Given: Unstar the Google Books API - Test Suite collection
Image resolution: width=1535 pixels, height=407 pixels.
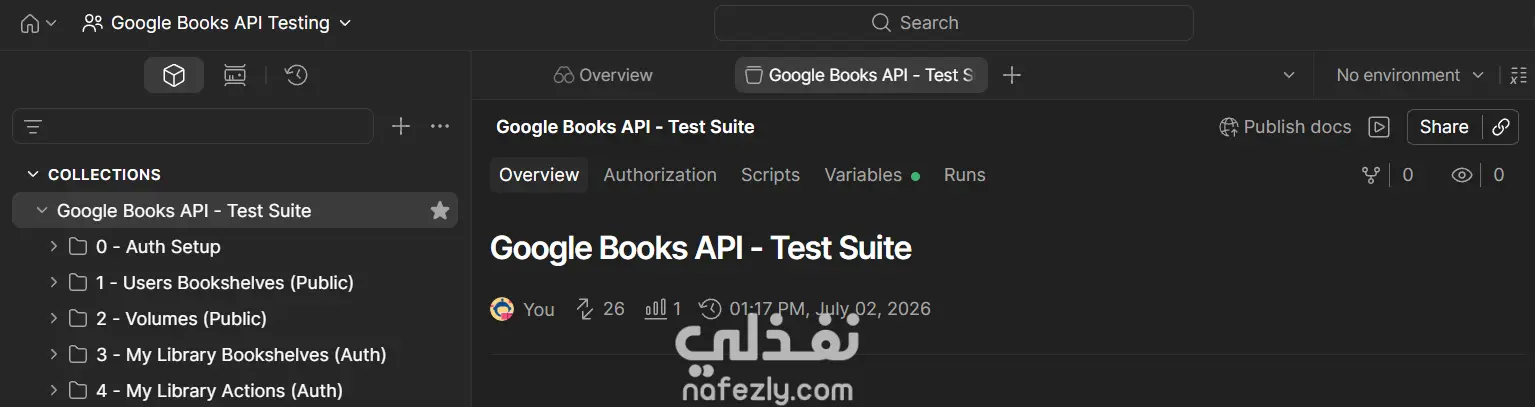Looking at the screenshot, I should click(x=439, y=211).
